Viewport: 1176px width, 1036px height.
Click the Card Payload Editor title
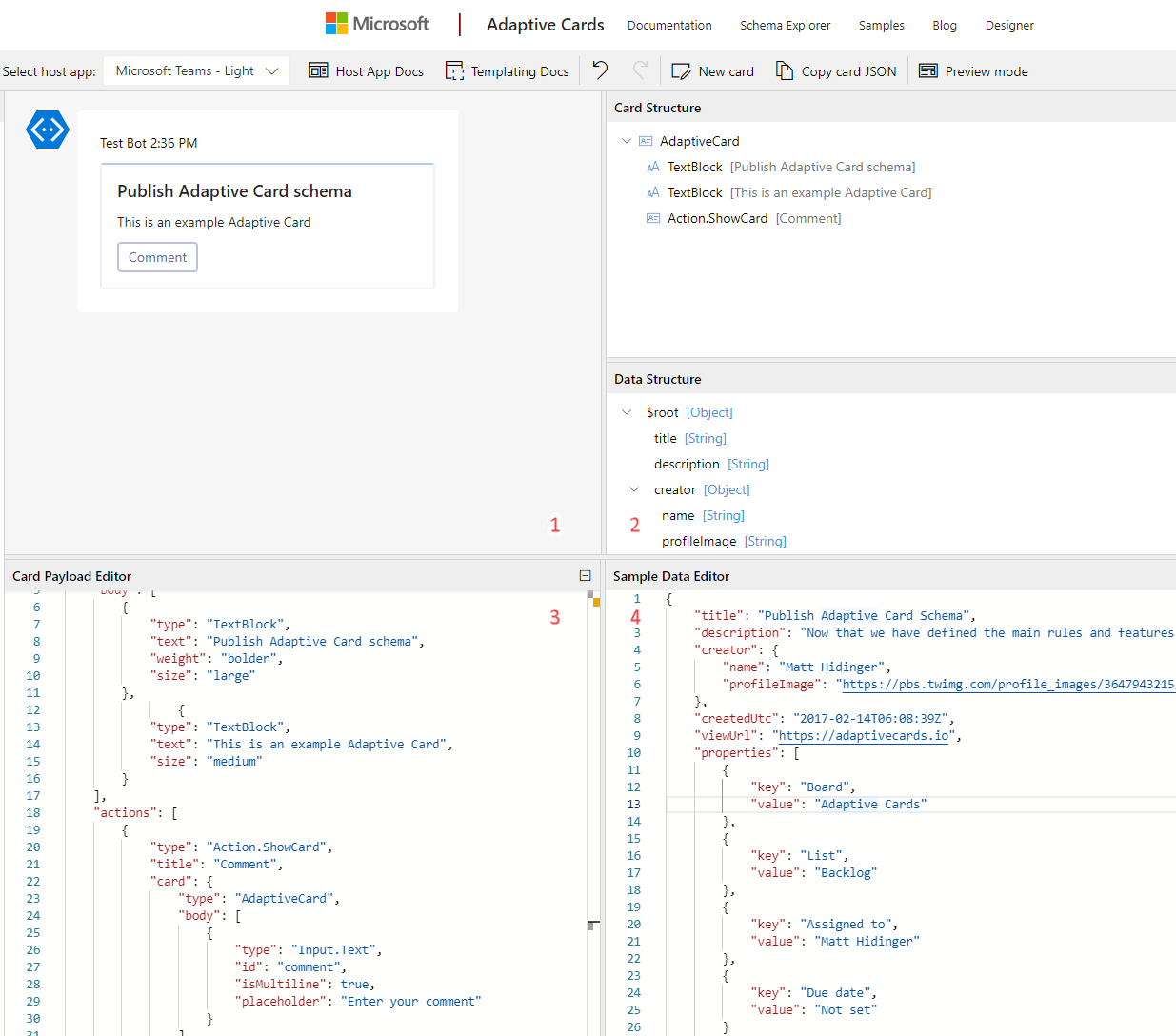coord(71,576)
